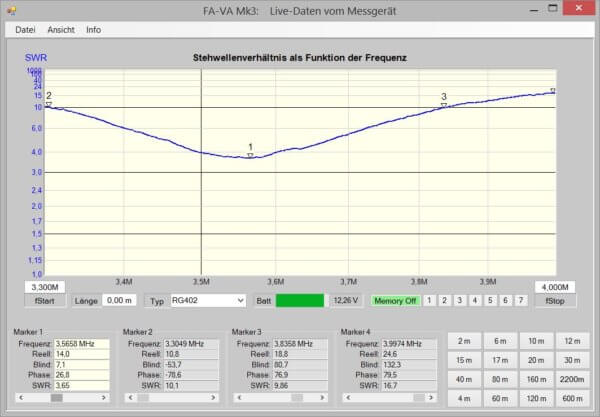Select memory slot 5
600x417 pixels.
(x=490, y=301)
